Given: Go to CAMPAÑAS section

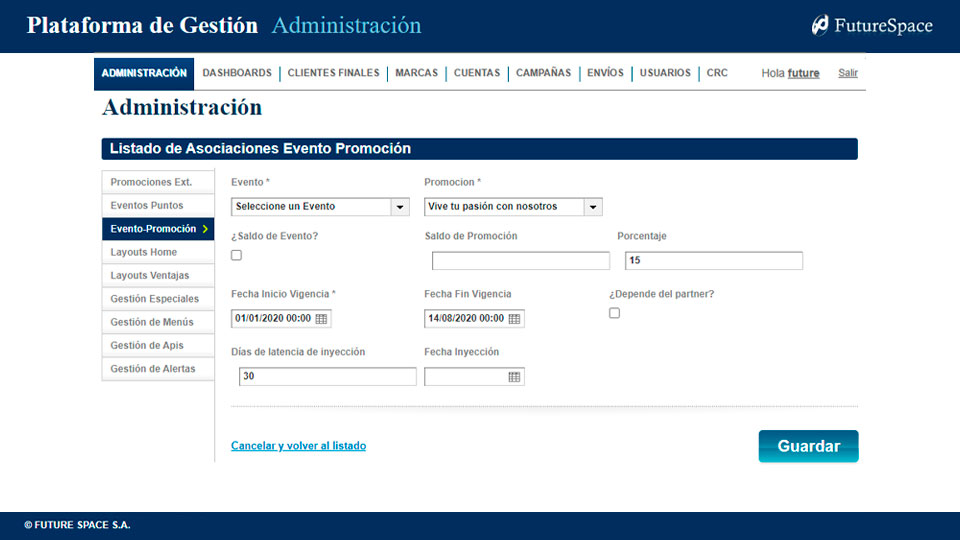Looking at the screenshot, I should coord(544,73).
